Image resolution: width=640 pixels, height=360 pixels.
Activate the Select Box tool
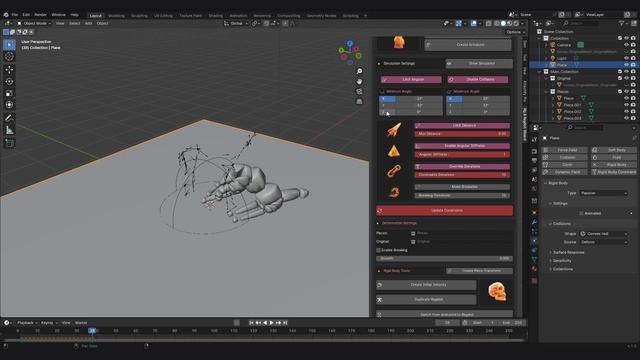click(9, 44)
